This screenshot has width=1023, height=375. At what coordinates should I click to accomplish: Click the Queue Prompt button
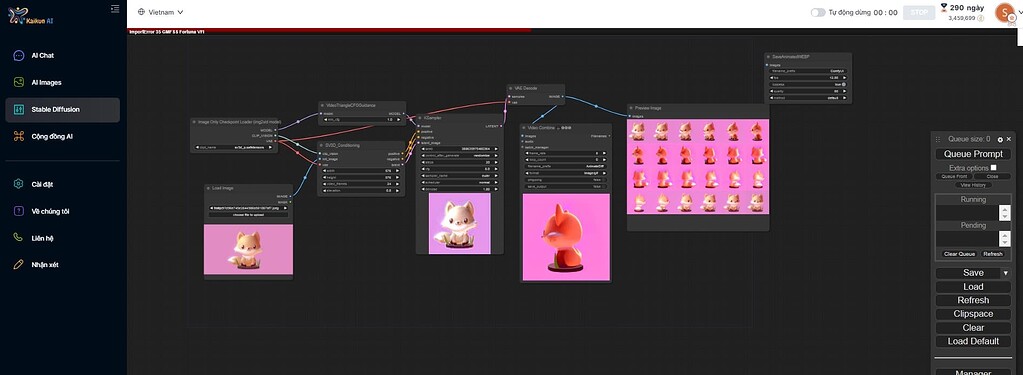(973, 154)
